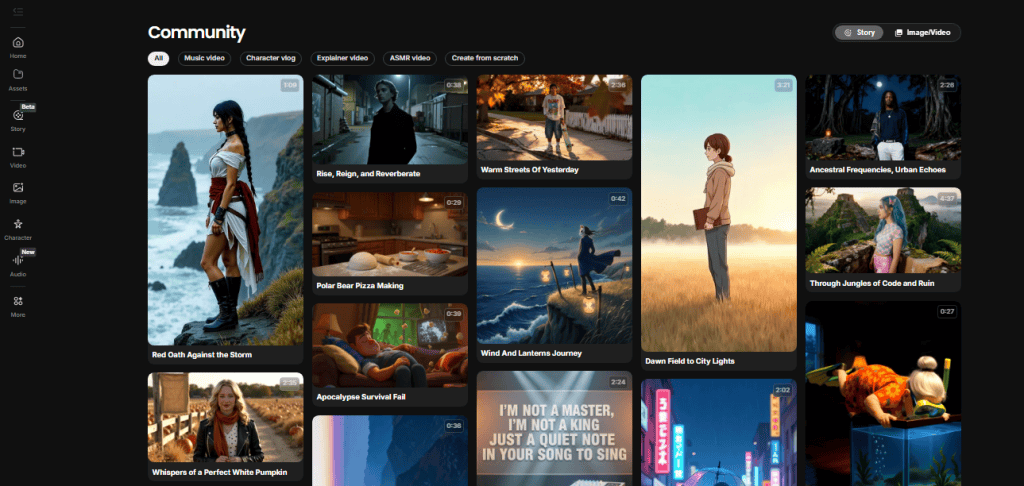Image resolution: width=1024 pixels, height=486 pixels.
Task: Click the Create from scratch button
Action: pos(485,58)
